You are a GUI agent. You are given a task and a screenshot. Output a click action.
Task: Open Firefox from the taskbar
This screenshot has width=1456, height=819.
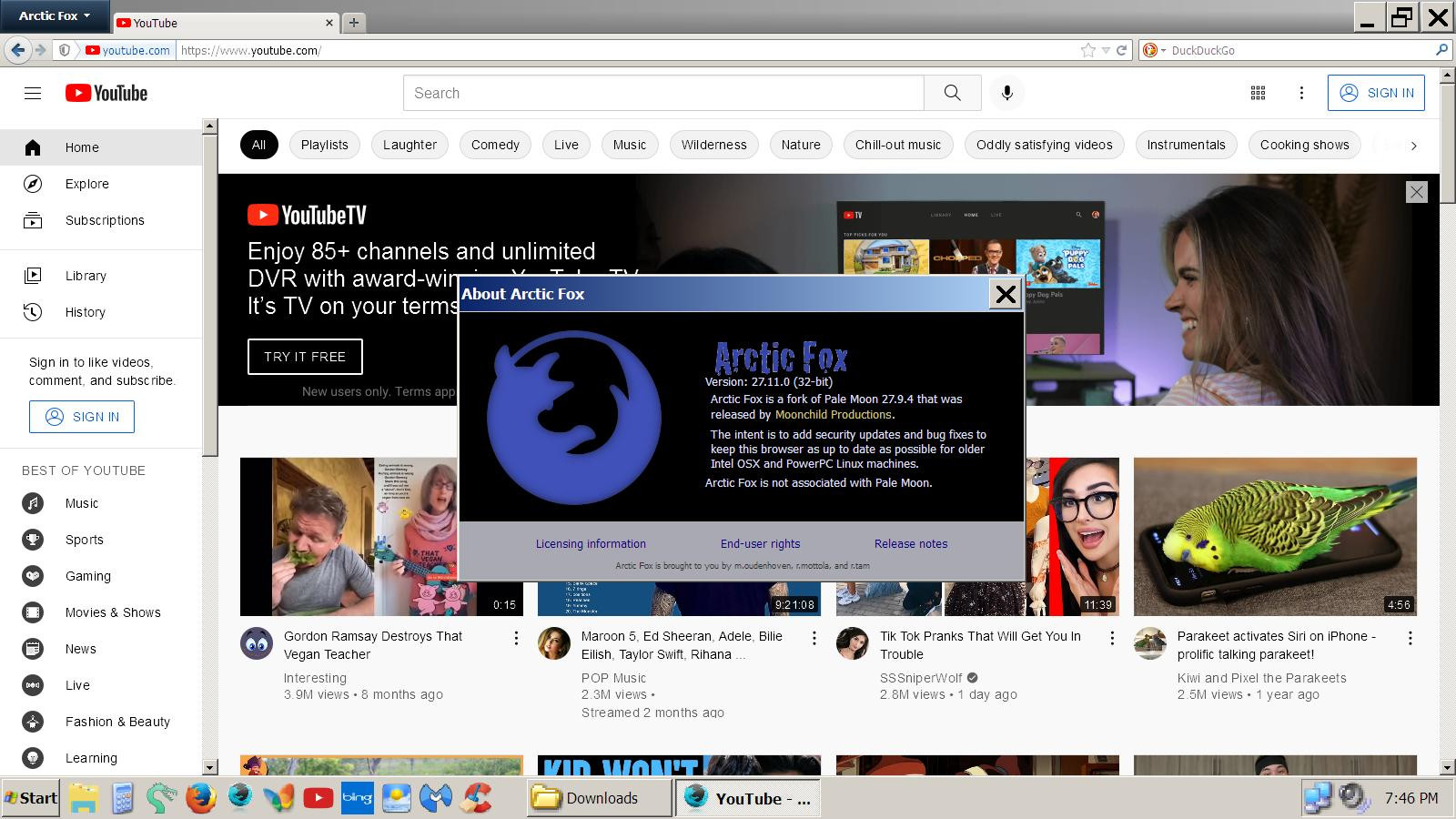[200, 798]
